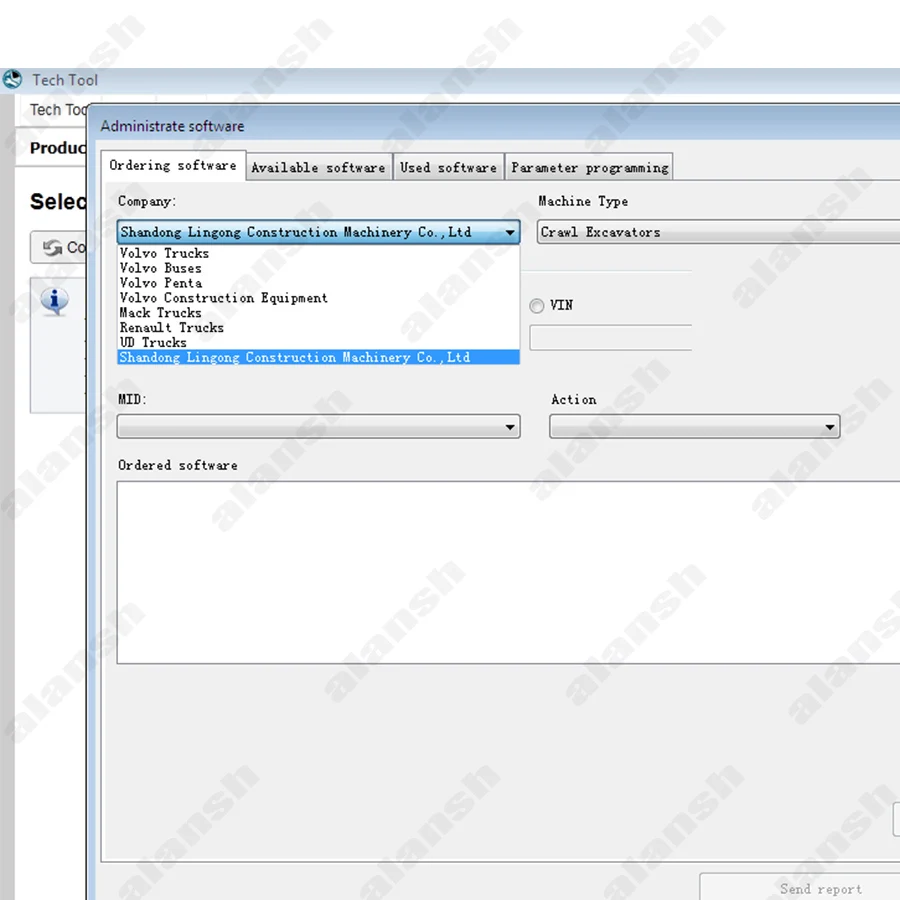Switch to the Ordering software tab
900x900 pixels.
point(173,166)
